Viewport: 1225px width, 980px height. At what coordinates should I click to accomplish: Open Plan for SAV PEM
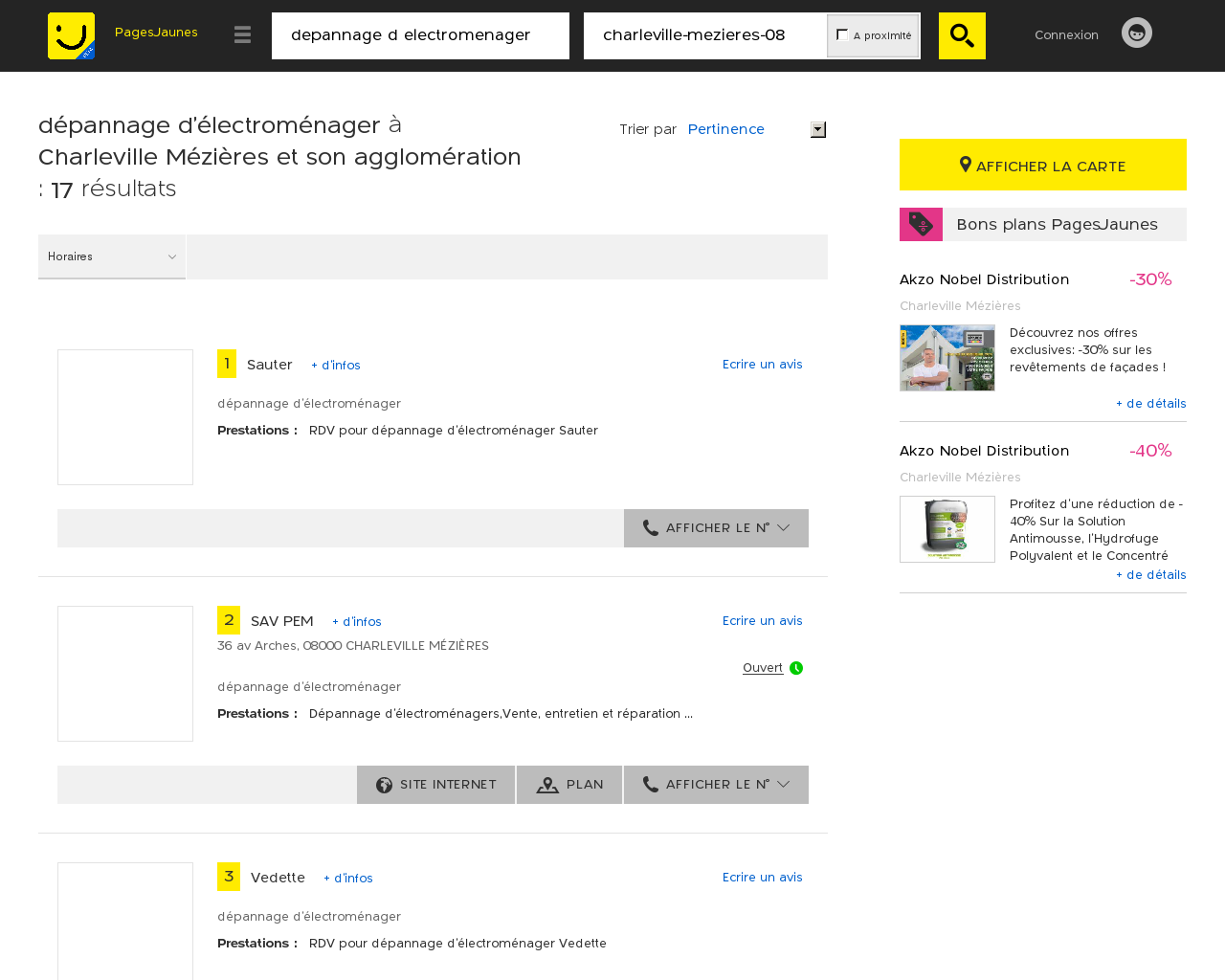(x=569, y=785)
